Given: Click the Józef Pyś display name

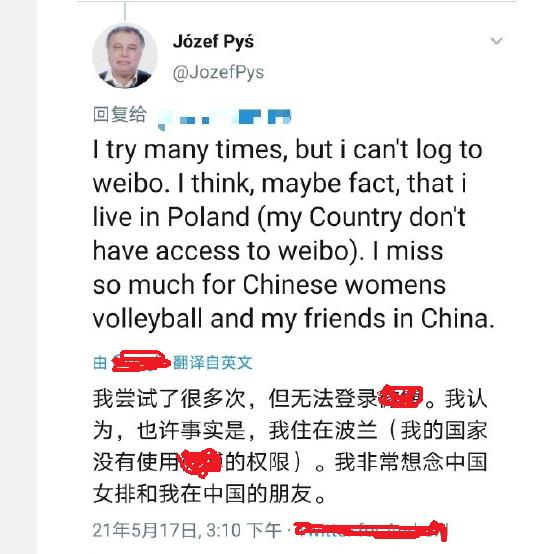Looking at the screenshot, I should 213,42.
